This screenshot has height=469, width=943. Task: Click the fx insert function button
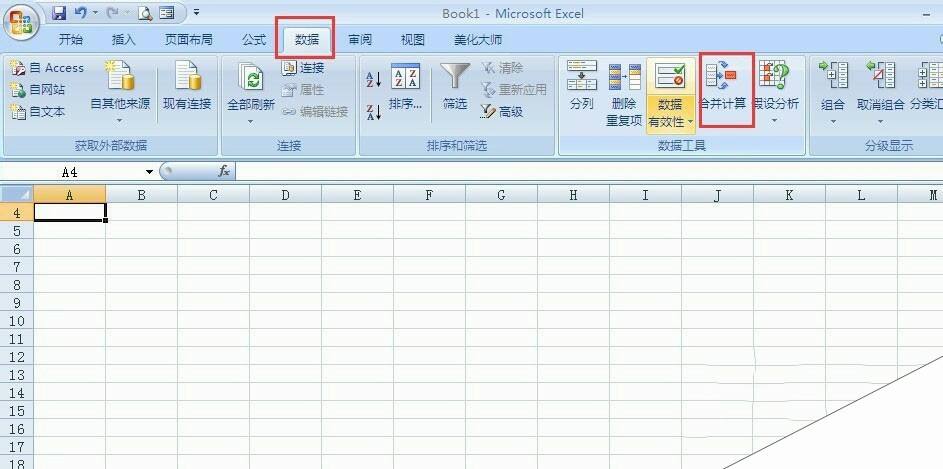[x=224, y=172]
